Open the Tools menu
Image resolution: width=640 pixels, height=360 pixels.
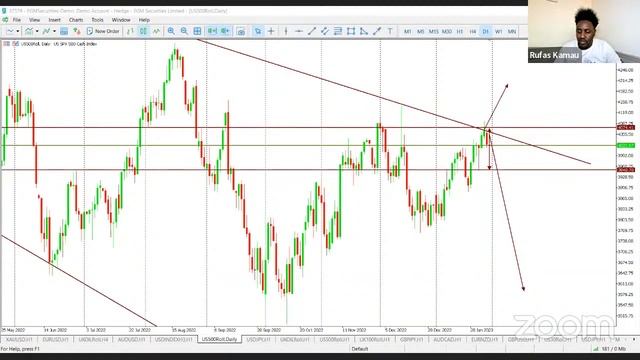pos(97,20)
